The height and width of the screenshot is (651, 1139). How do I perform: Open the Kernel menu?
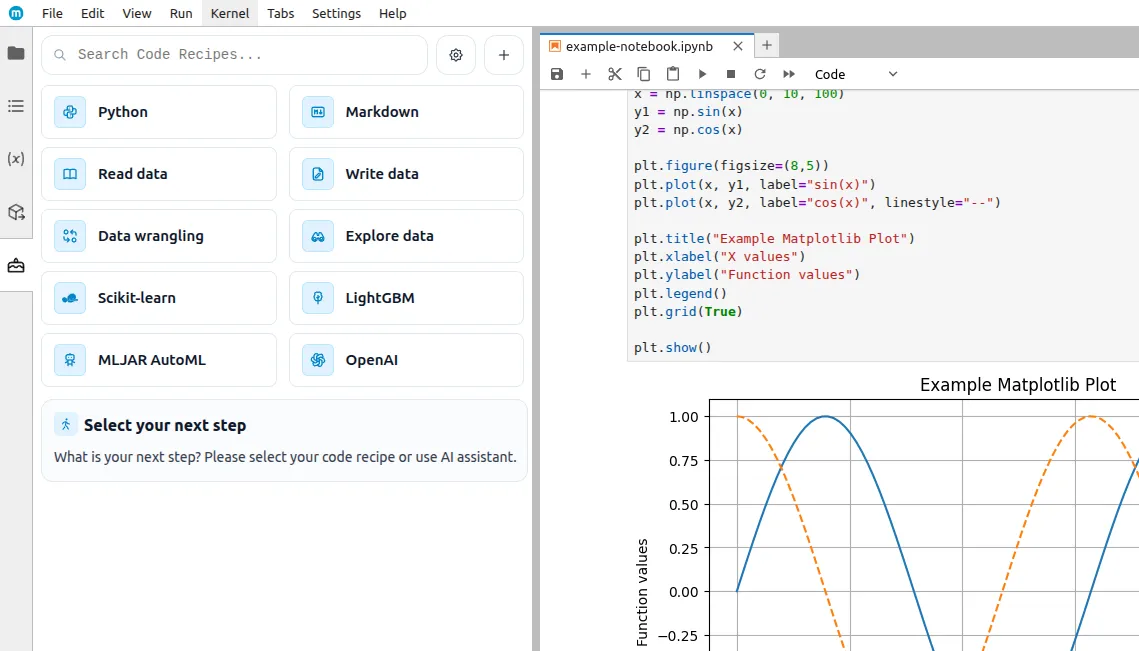[230, 13]
